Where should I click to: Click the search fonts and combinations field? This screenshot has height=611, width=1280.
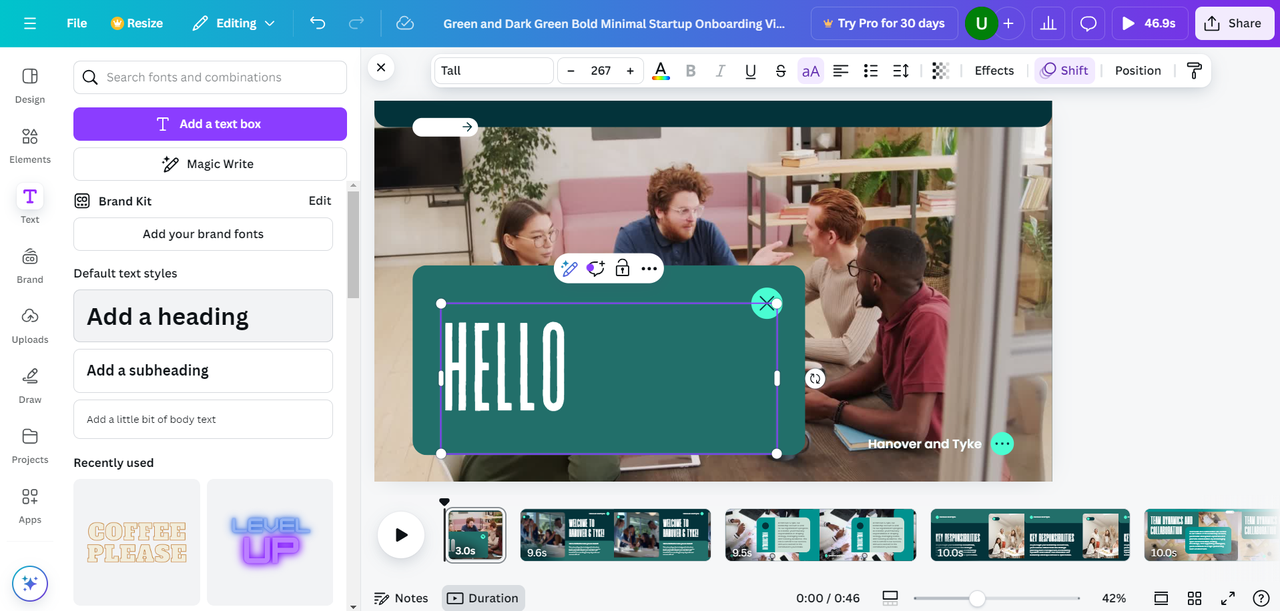210,77
